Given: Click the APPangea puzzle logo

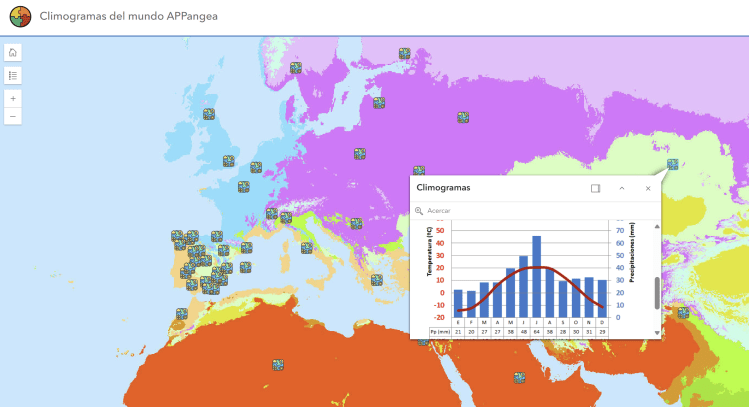Looking at the screenshot, I should point(18,17).
